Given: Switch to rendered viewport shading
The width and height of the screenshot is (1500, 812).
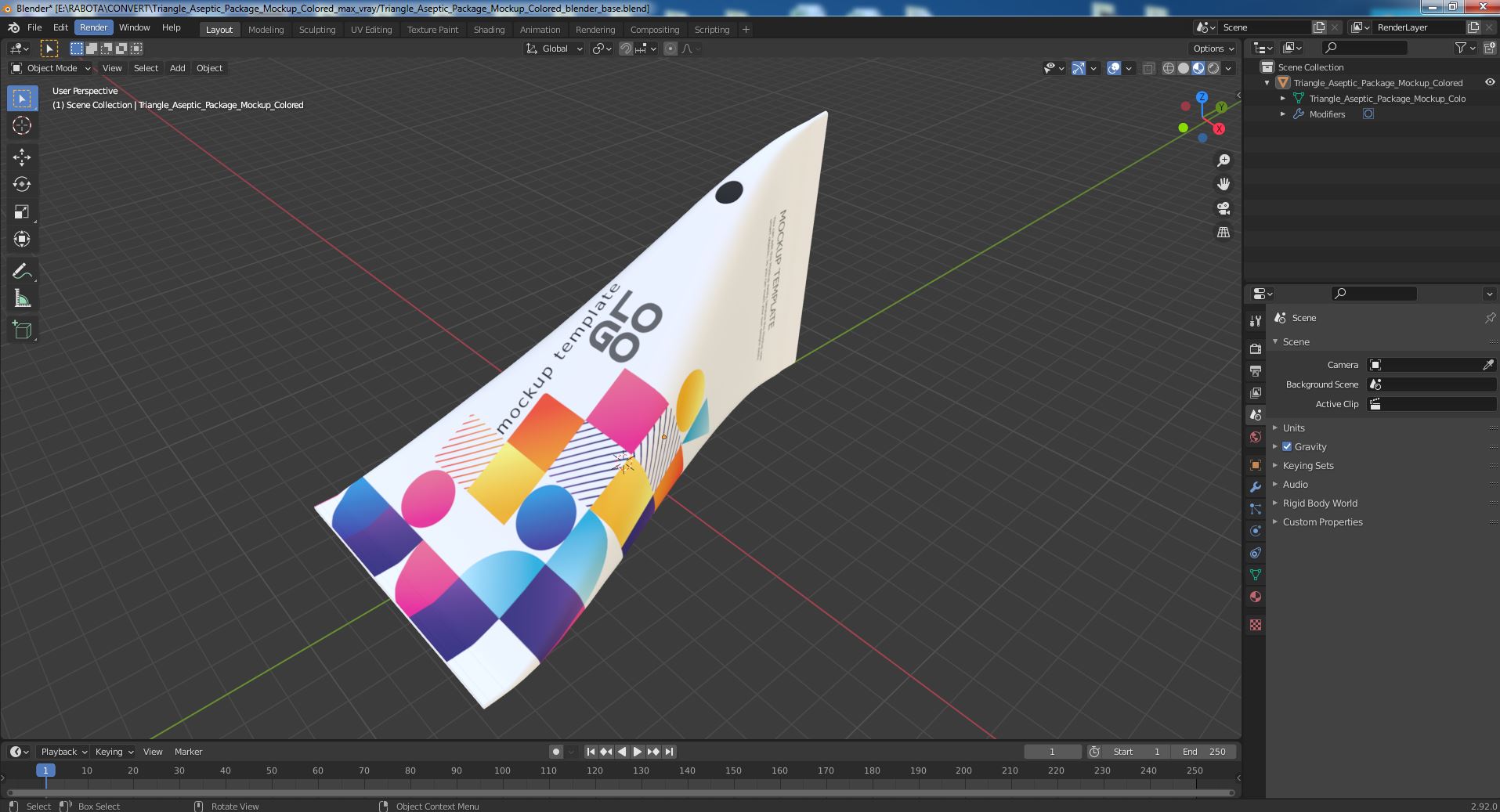Looking at the screenshot, I should coord(1213,68).
